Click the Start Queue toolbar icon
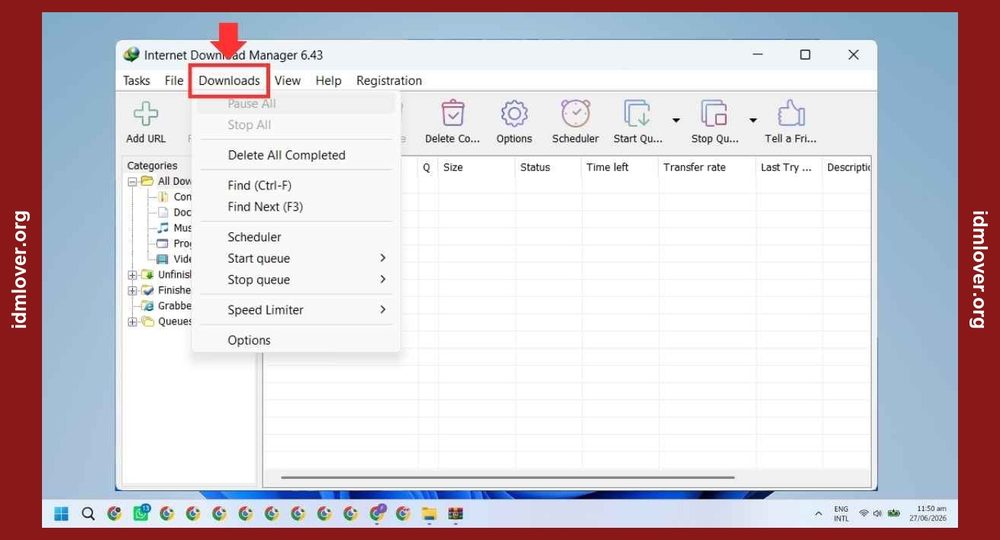The width and height of the screenshot is (1000, 540). (636, 113)
